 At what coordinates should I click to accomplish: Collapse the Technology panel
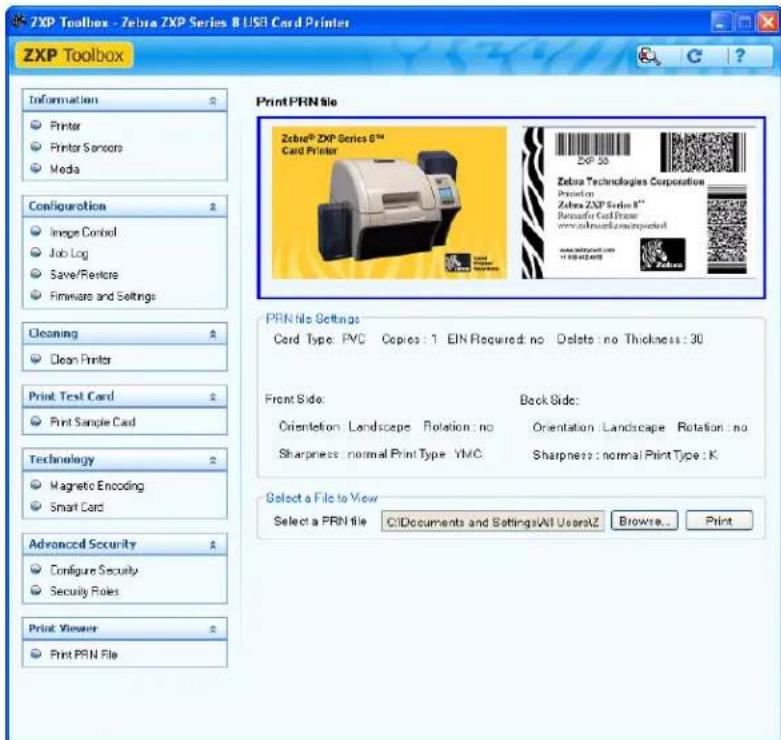[x=213, y=461]
